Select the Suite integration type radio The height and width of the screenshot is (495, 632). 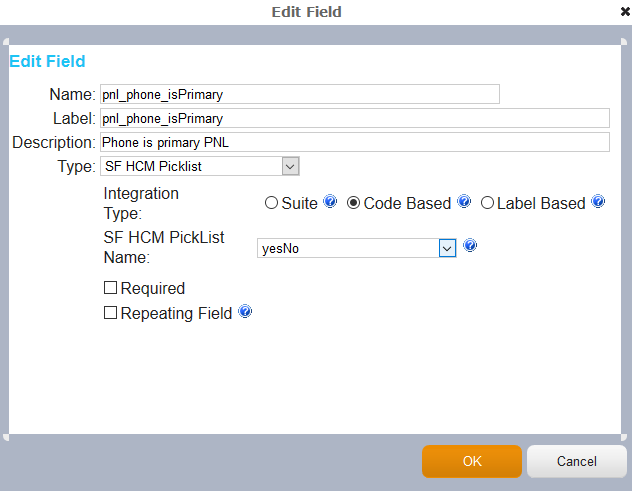click(271, 203)
